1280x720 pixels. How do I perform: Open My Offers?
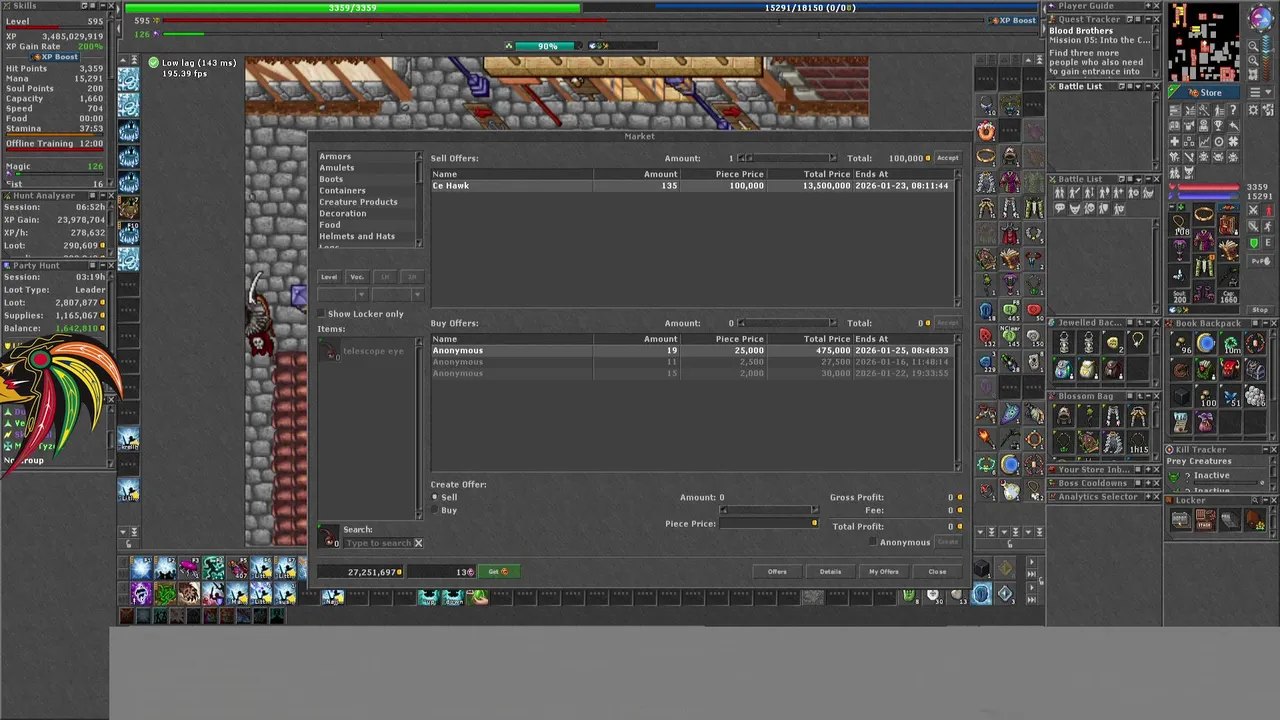pos(883,572)
